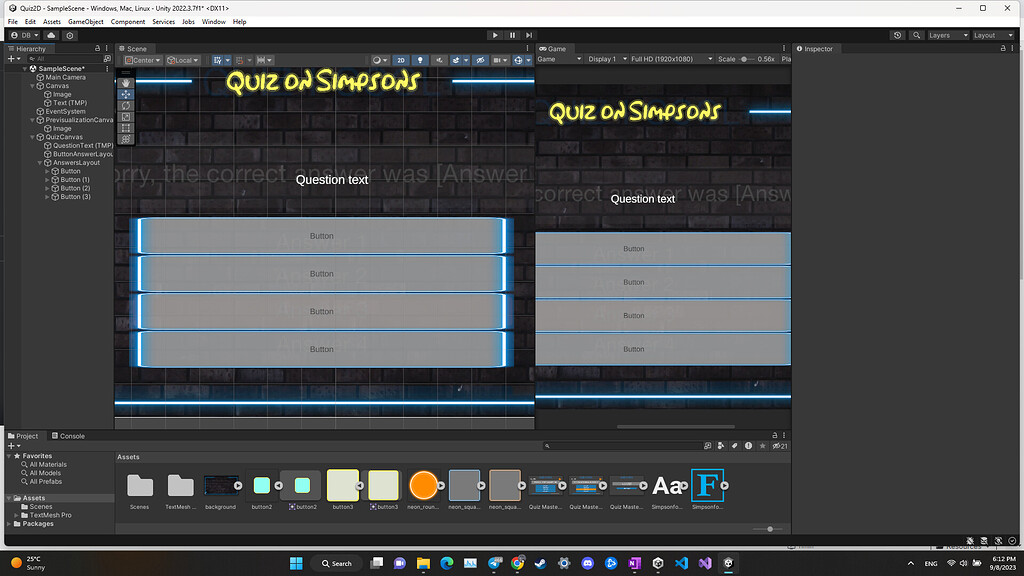The image size is (1024, 576).
Task: Collapse the QuizCanvas hierarchy node
Action: 32,137
